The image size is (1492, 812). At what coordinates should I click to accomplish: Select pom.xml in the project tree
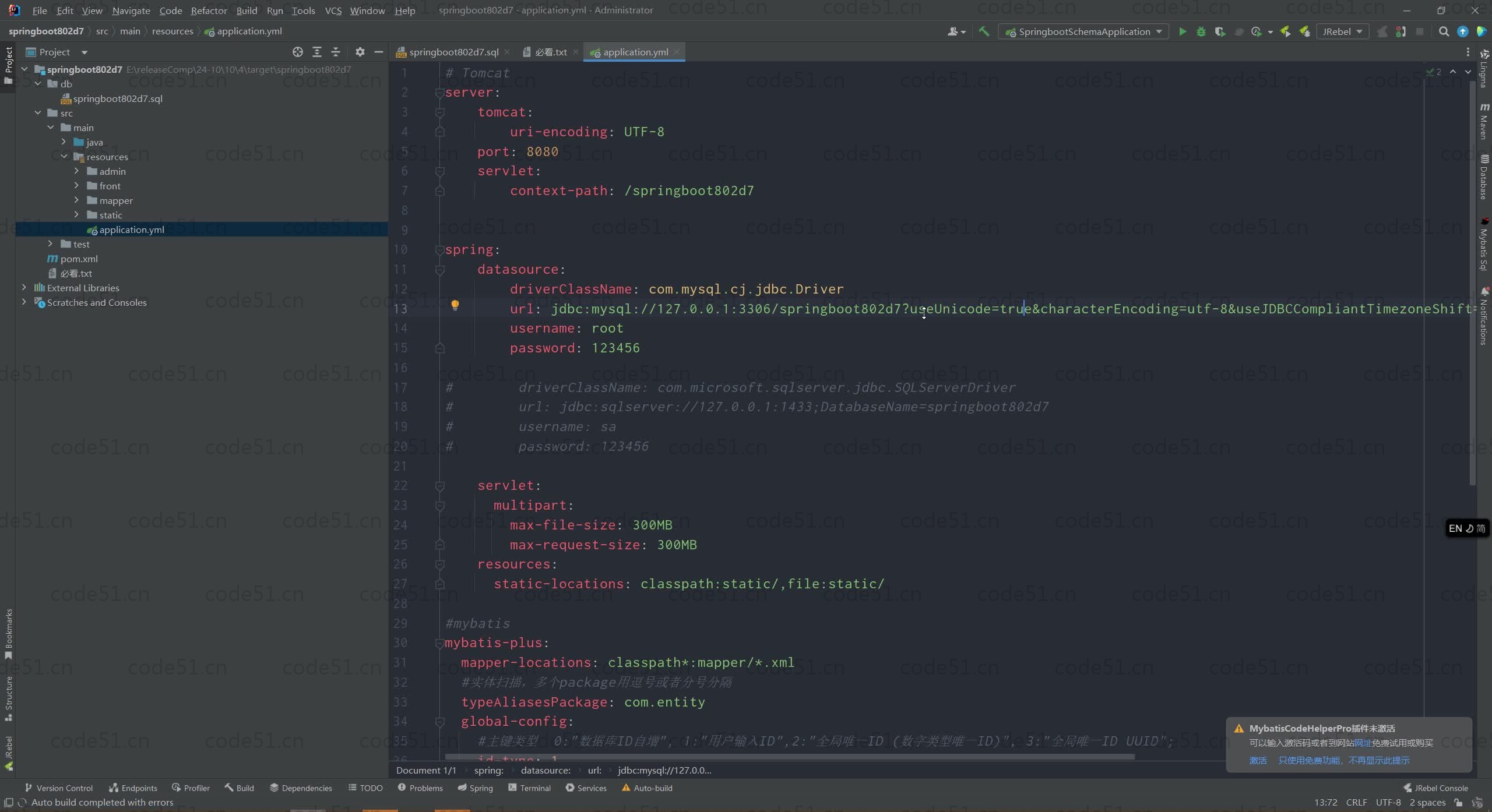tap(79, 259)
